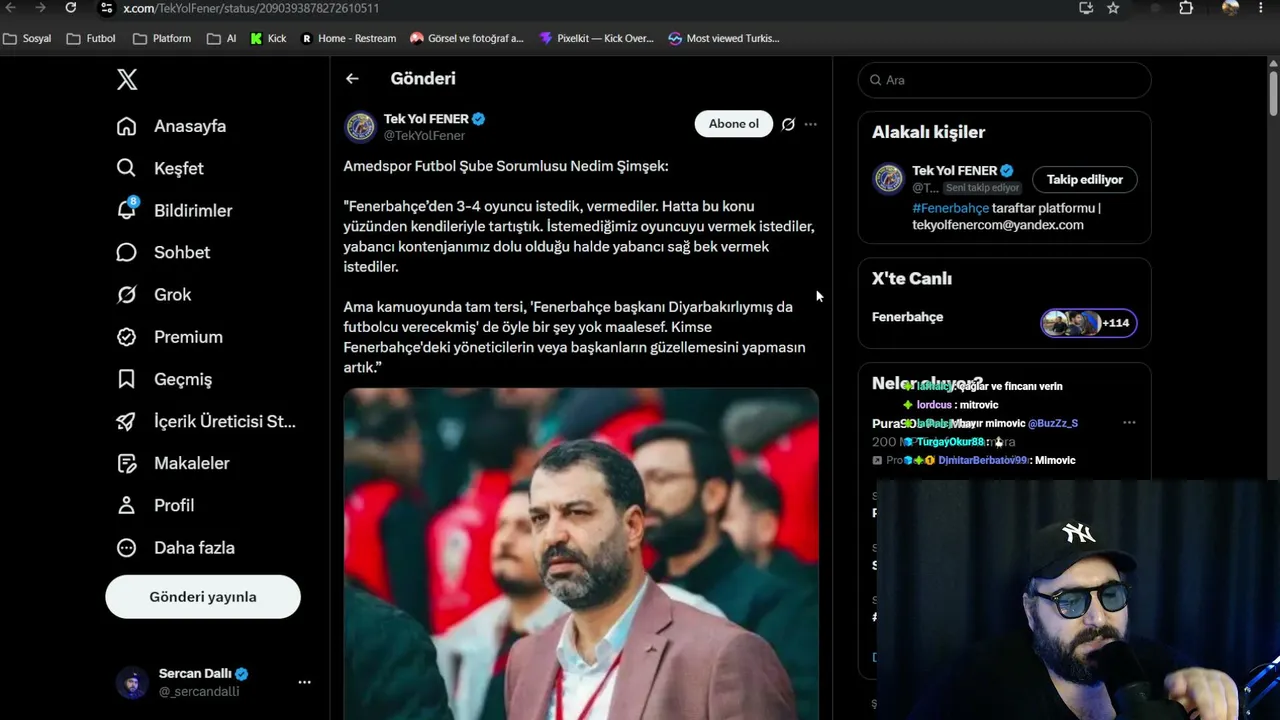Open the Pura trend's three-dot menu
Screen dimensions: 1280x720
(x=1129, y=423)
